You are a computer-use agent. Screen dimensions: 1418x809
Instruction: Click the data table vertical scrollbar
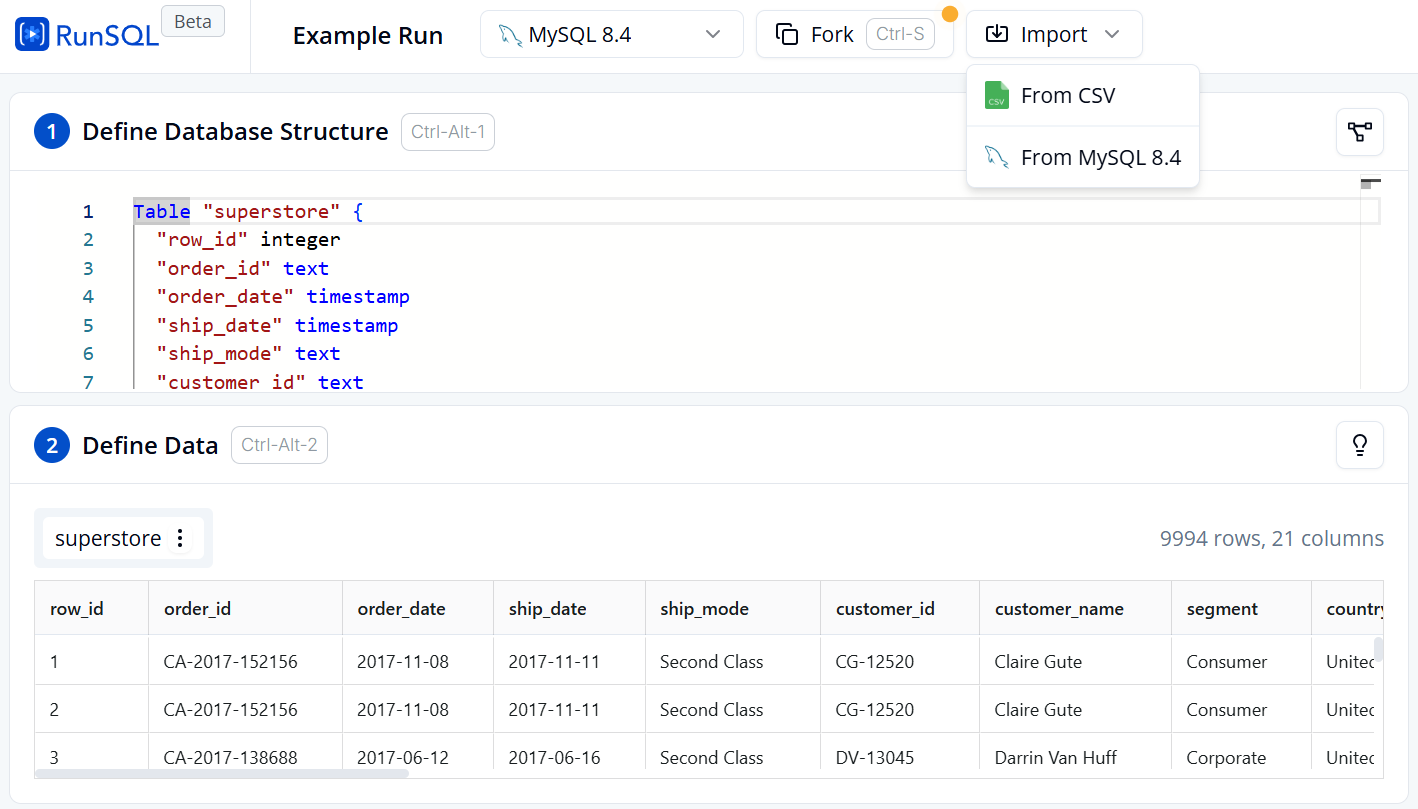(1378, 650)
